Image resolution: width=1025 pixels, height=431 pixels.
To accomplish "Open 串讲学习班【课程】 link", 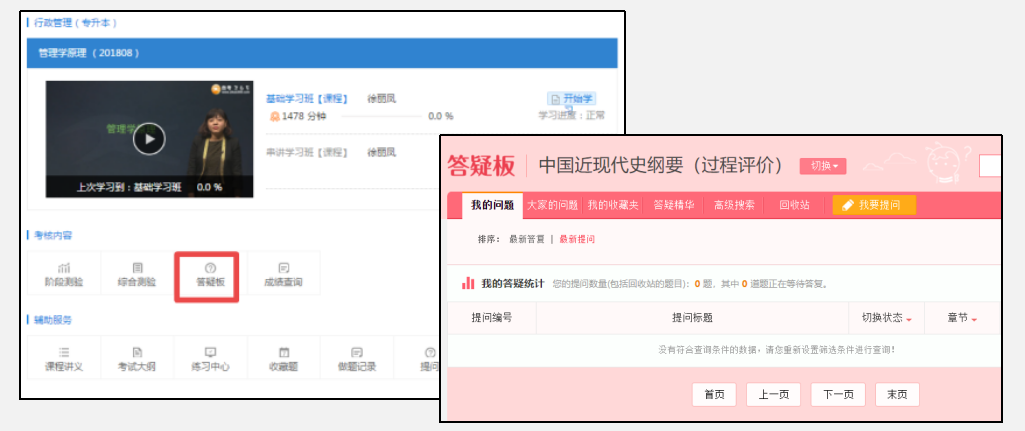I will pos(307,152).
